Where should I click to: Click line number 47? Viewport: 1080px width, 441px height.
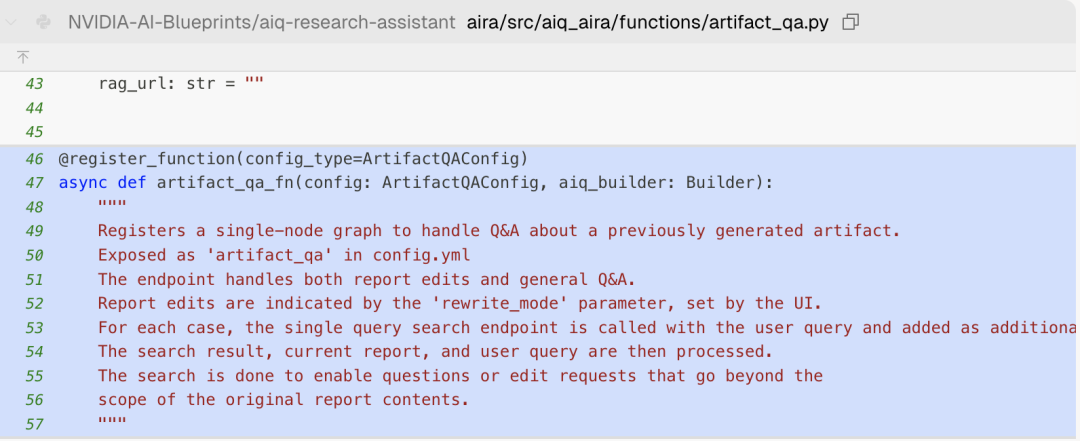[34, 182]
